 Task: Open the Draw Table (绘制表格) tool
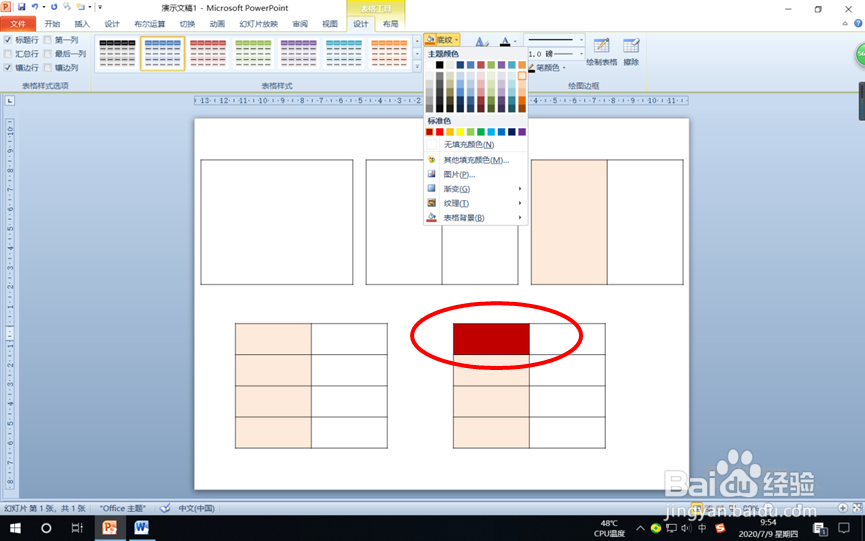pos(601,52)
